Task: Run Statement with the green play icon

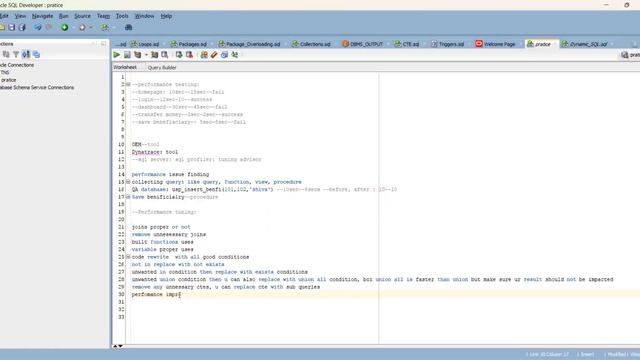Action: (117, 55)
